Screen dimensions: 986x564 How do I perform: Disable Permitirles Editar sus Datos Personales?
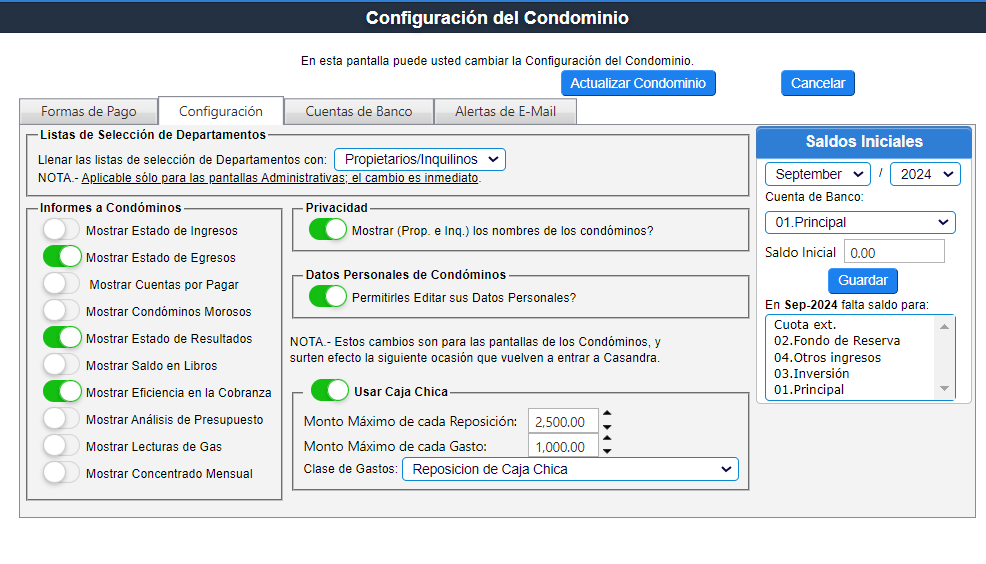click(327, 297)
